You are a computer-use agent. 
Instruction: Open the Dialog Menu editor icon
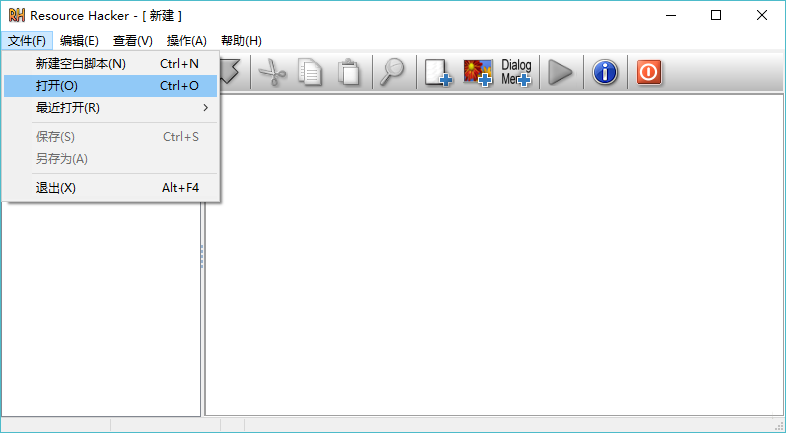click(x=516, y=73)
